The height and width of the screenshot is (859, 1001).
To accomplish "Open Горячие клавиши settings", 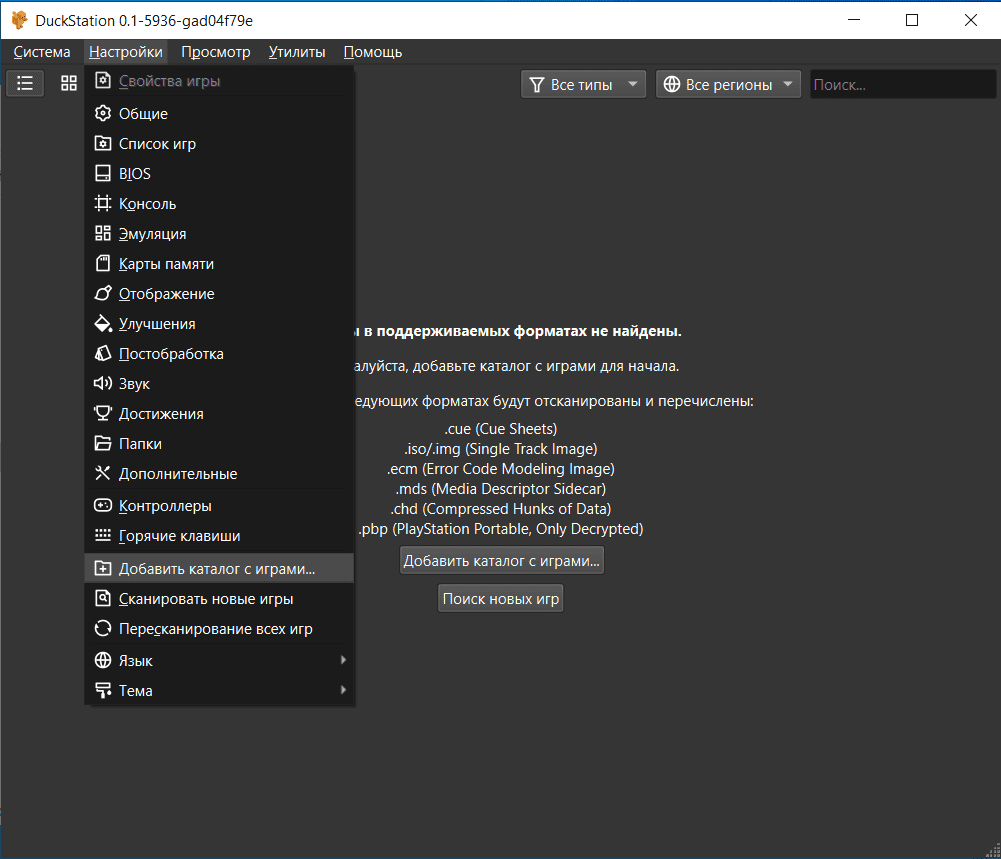I will 219,535.
